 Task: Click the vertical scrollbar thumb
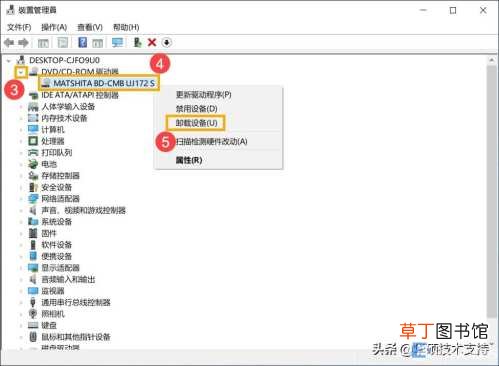click(492, 191)
